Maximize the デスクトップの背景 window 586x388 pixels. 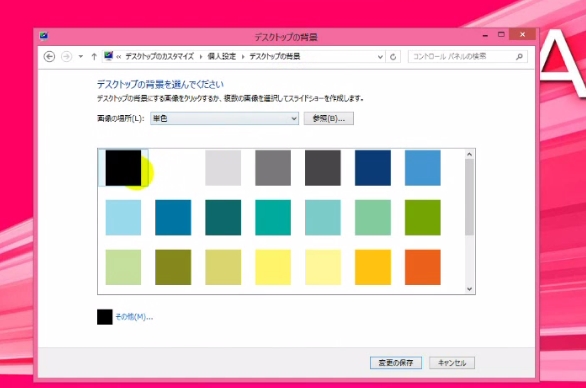click(x=501, y=34)
